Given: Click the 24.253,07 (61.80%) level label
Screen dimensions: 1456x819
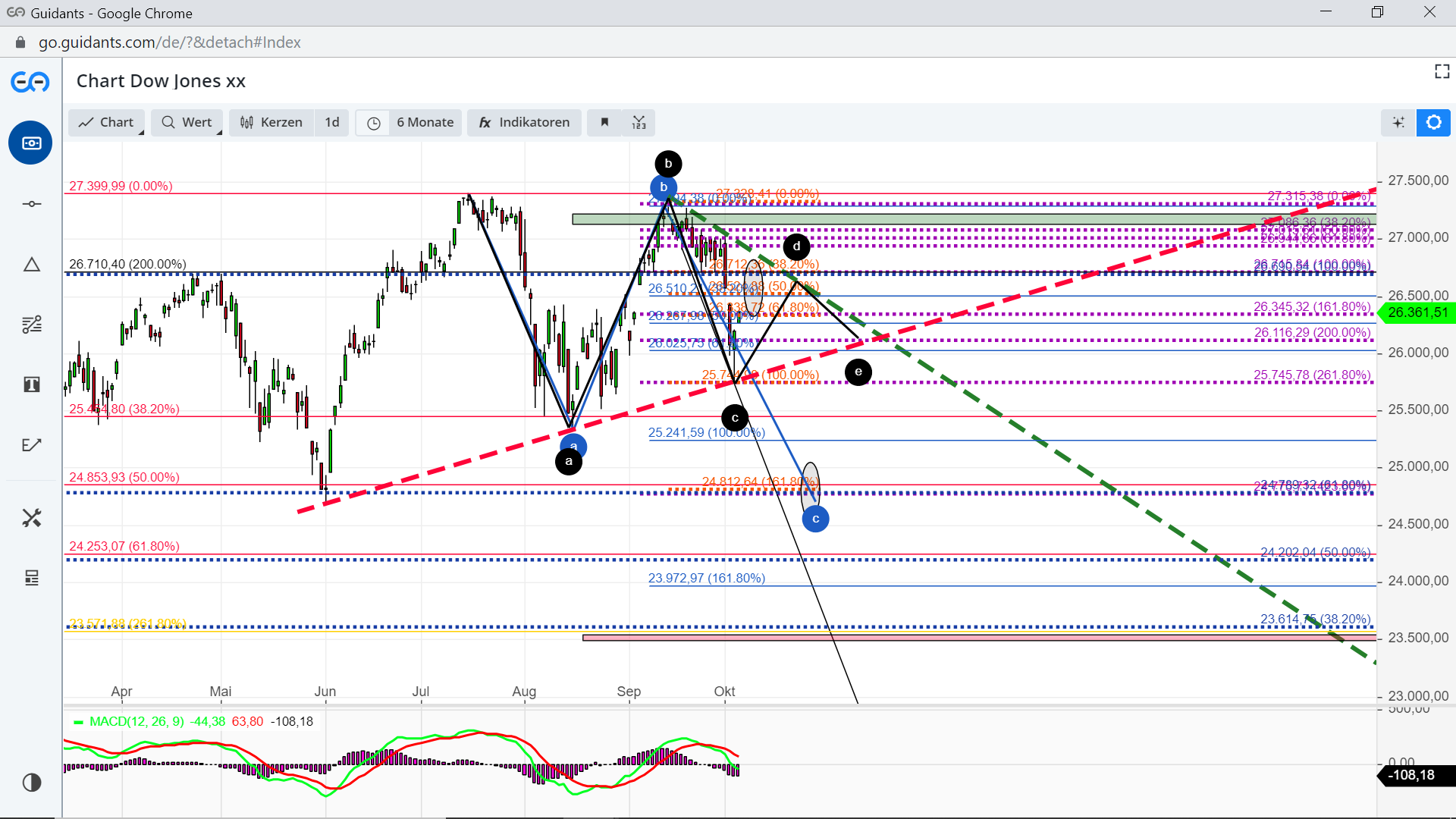Looking at the screenshot, I should [x=124, y=546].
